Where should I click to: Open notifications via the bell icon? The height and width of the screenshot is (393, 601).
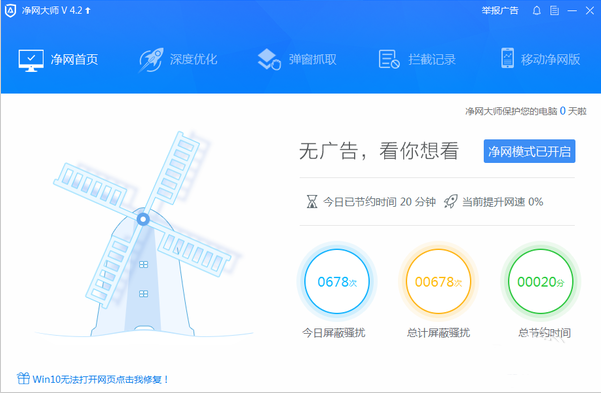coord(537,11)
